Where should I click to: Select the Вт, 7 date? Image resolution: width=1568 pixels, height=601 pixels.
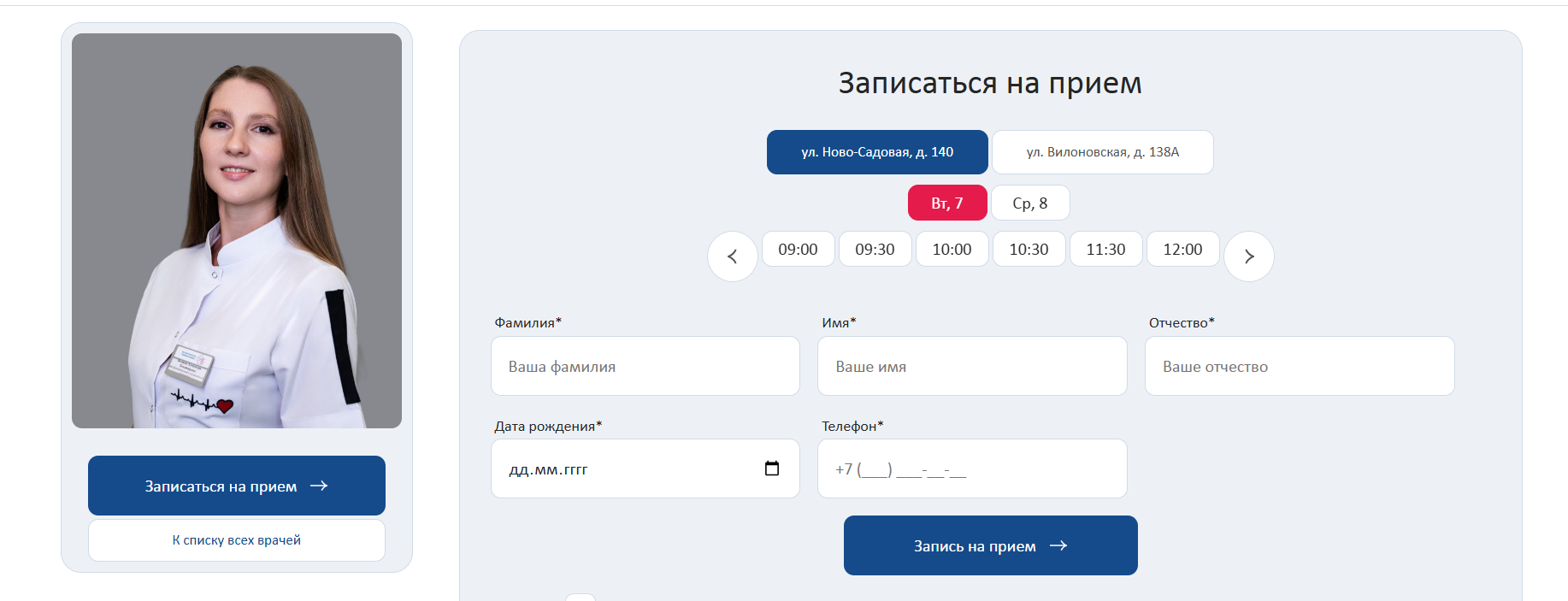[x=947, y=203]
